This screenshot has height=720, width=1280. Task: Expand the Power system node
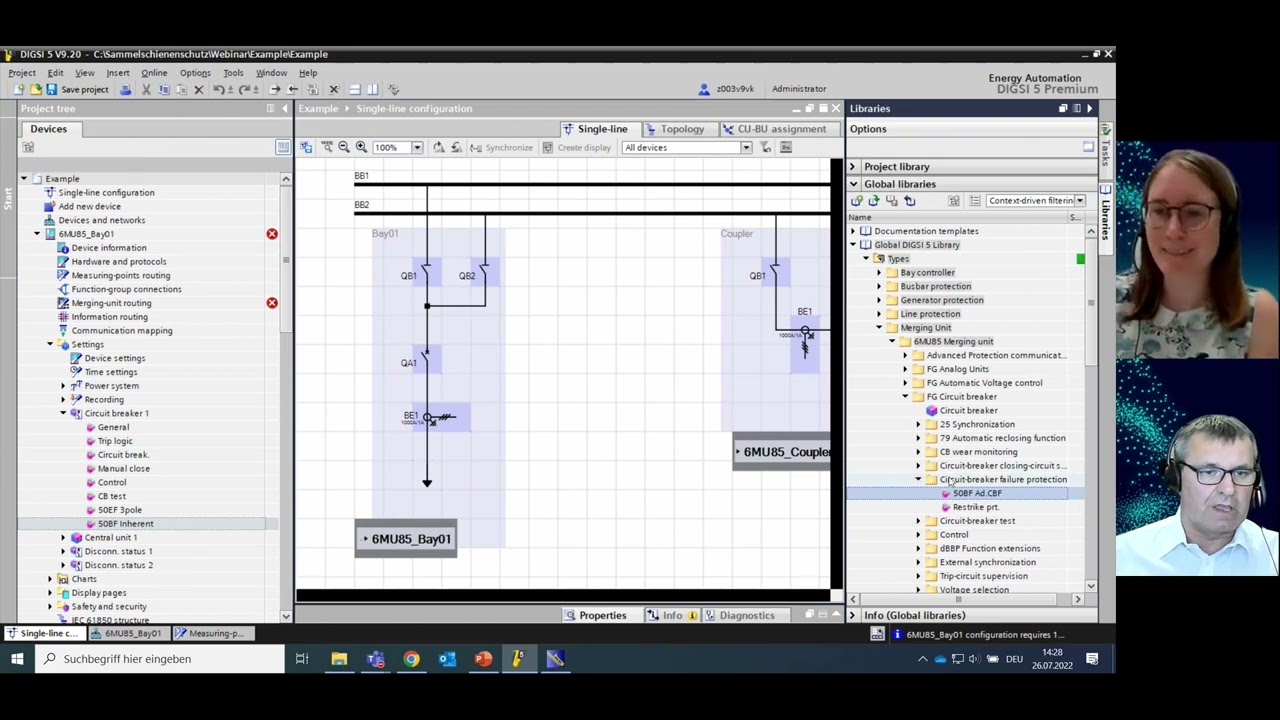[63, 386]
